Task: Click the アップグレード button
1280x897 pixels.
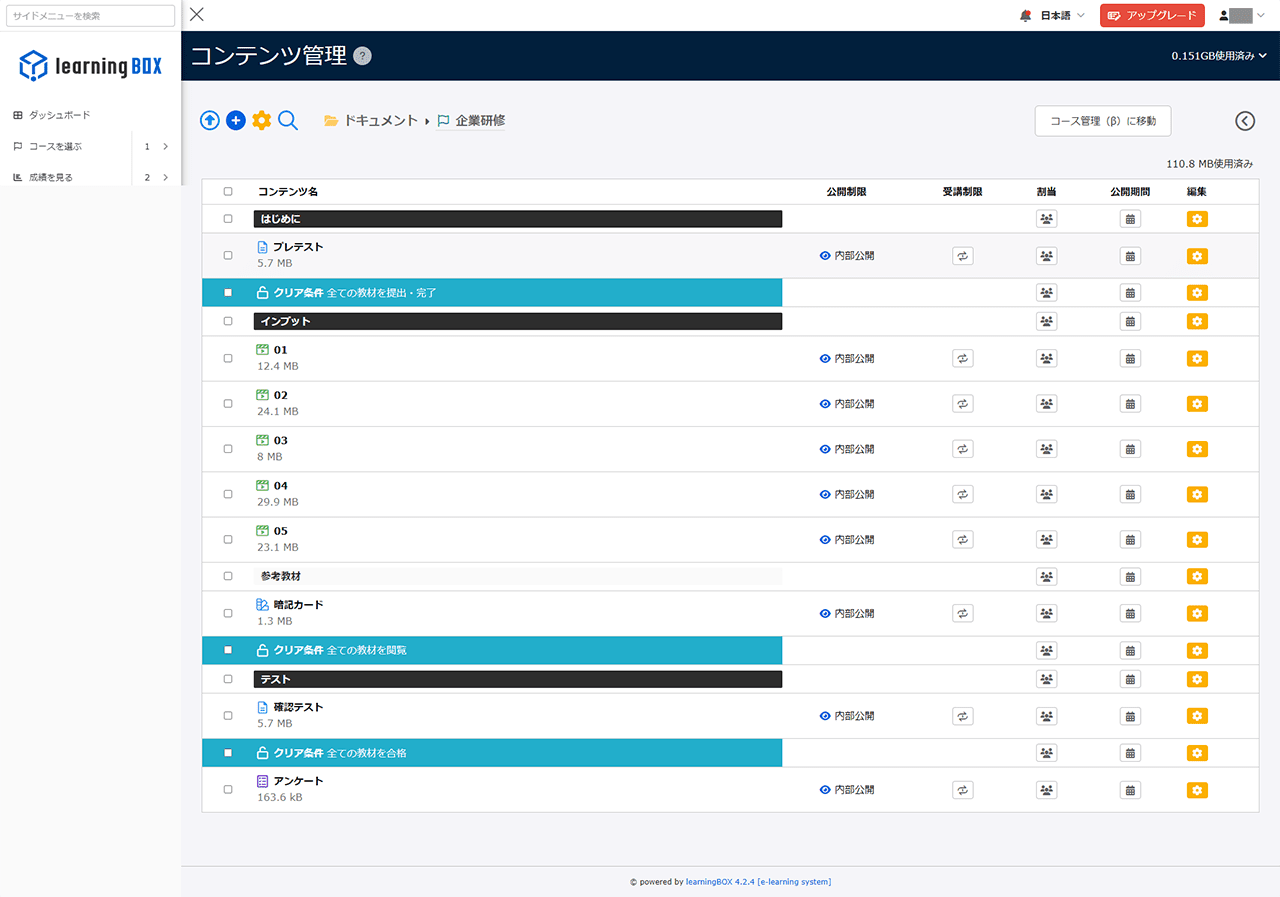Action: pos(1151,15)
